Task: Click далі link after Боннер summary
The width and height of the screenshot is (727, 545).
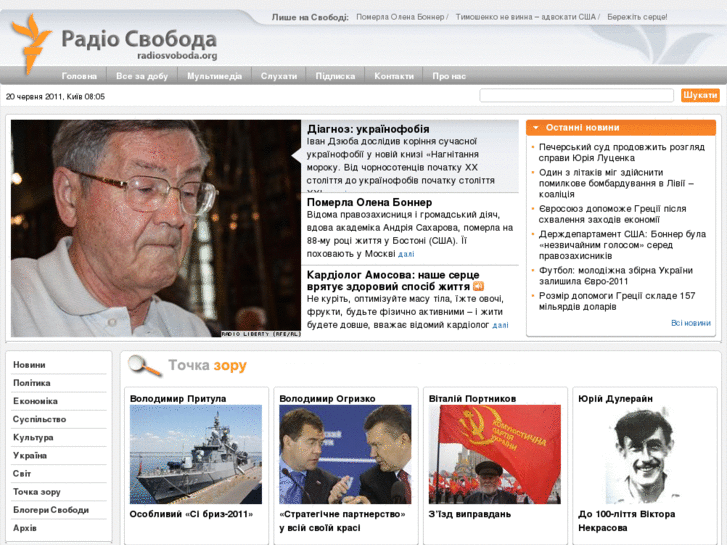Action: point(406,254)
